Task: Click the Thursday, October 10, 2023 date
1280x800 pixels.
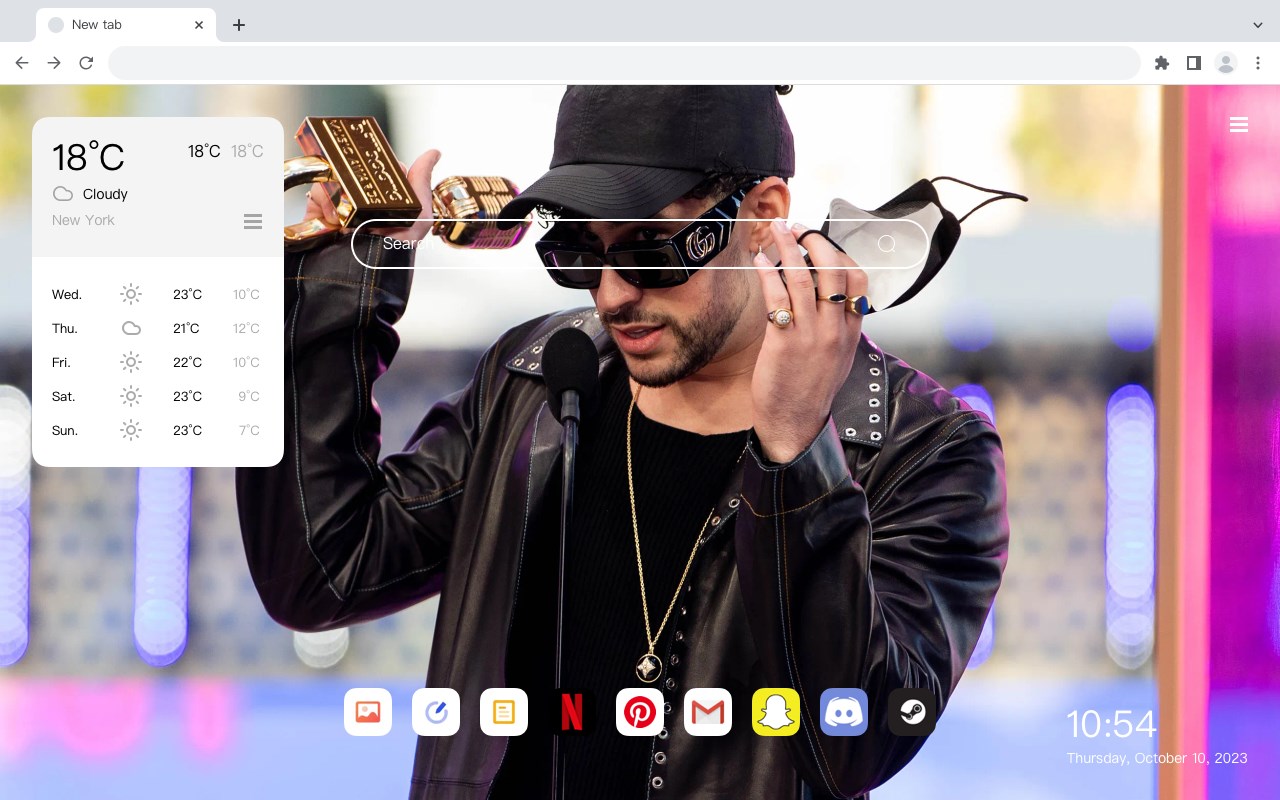Action: (x=1157, y=758)
